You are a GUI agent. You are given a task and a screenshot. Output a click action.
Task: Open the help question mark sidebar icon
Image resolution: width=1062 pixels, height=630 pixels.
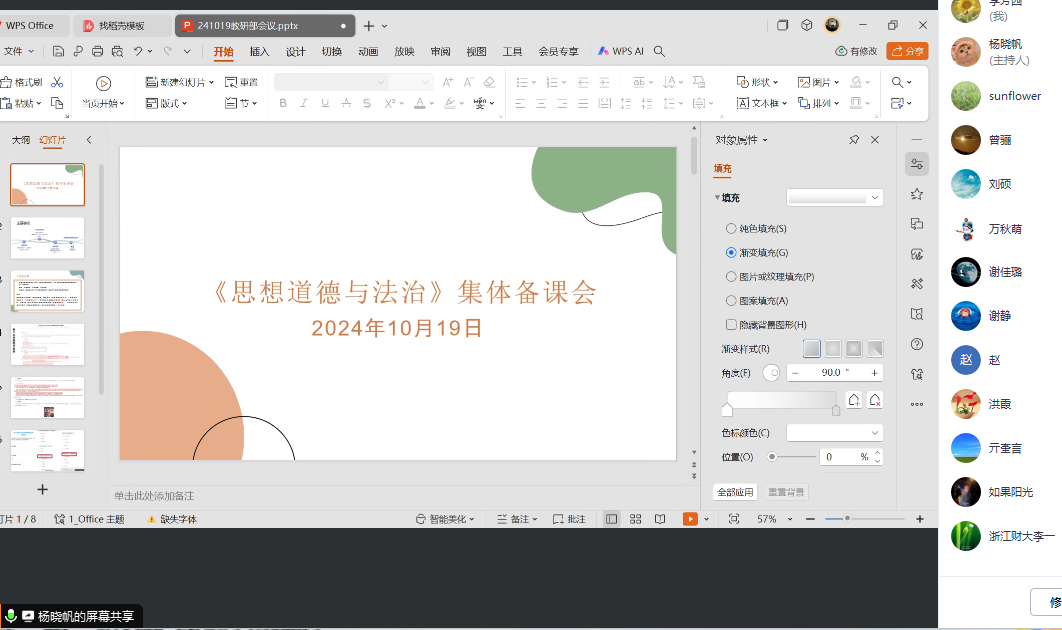coord(916,344)
